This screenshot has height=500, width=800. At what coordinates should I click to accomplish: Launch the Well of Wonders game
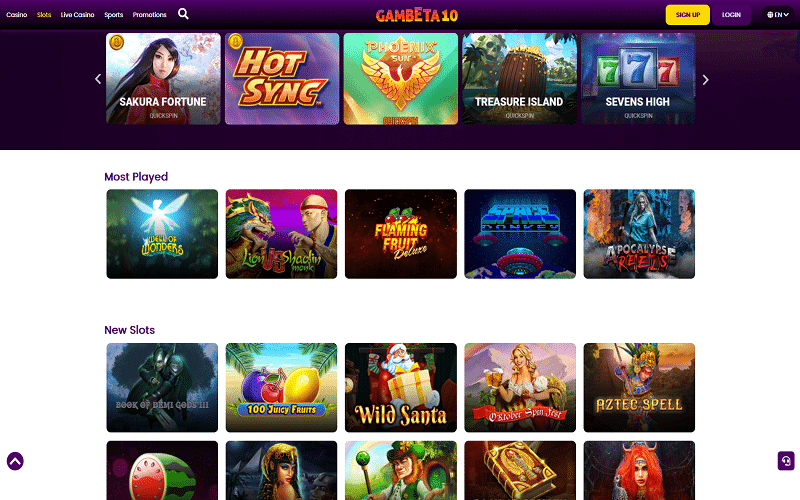click(162, 234)
